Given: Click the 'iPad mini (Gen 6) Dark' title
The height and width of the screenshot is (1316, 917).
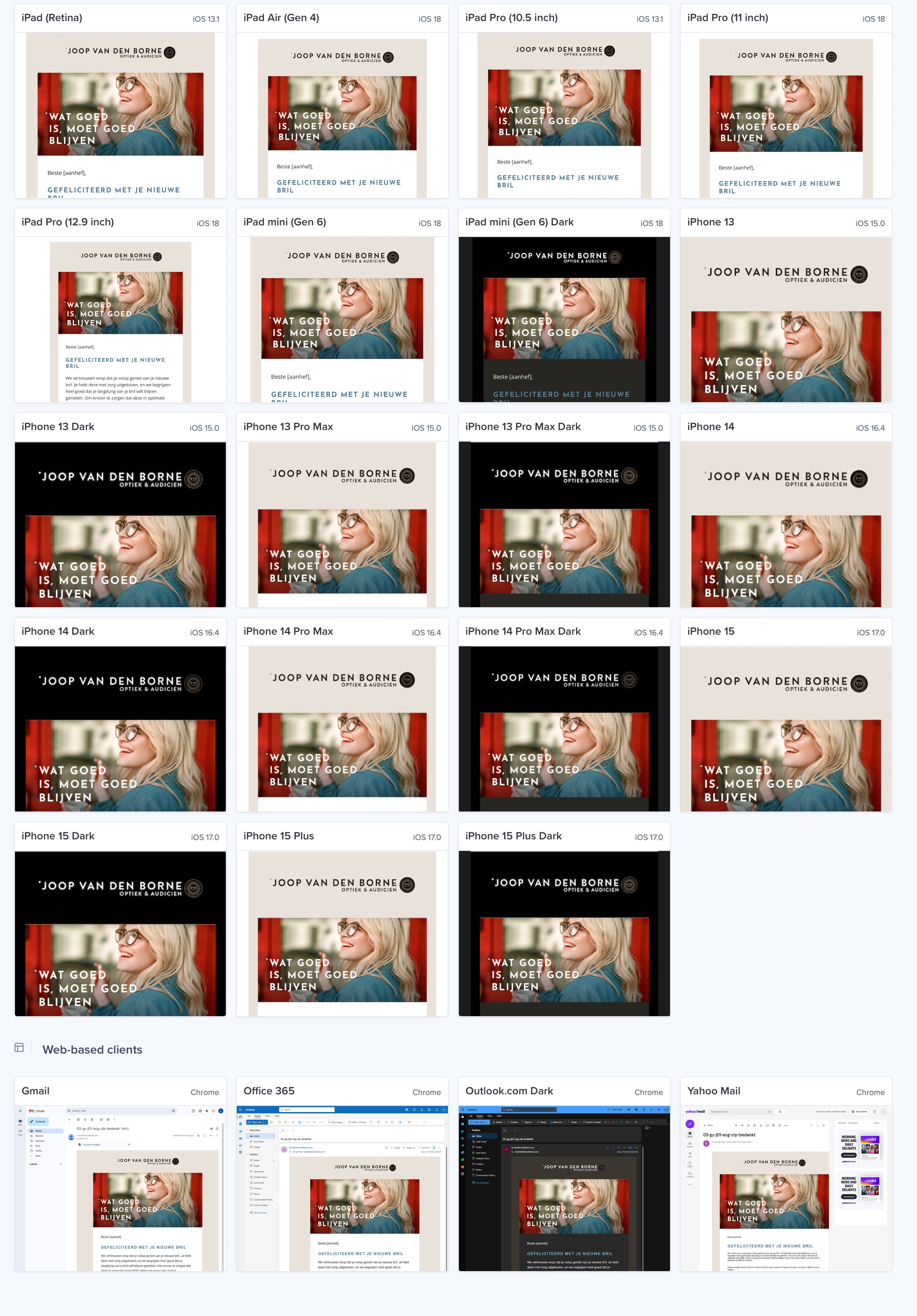Looking at the screenshot, I should (520, 222).
